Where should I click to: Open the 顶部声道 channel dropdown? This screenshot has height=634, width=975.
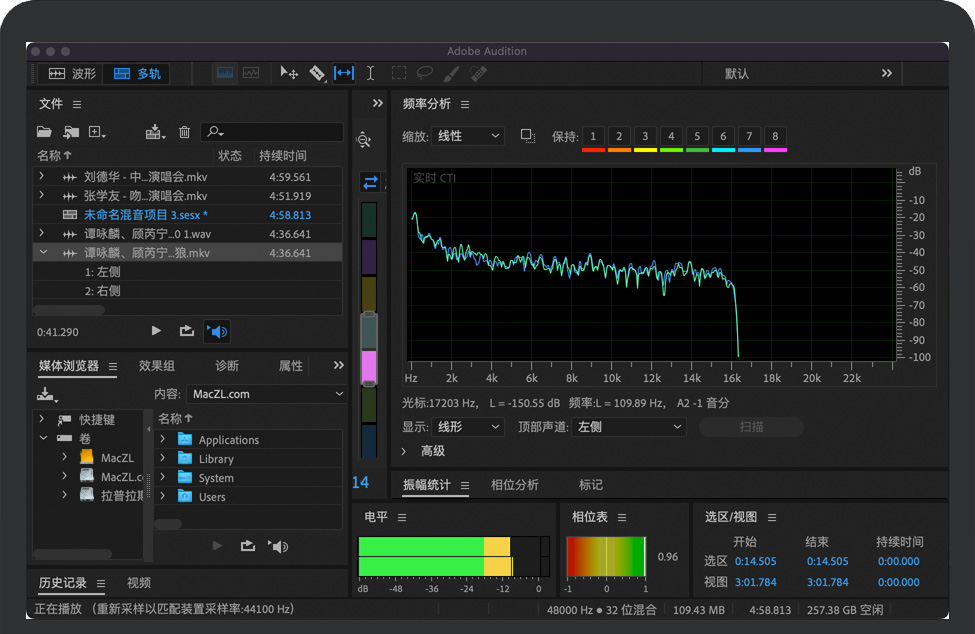click(x=629, y=427)
